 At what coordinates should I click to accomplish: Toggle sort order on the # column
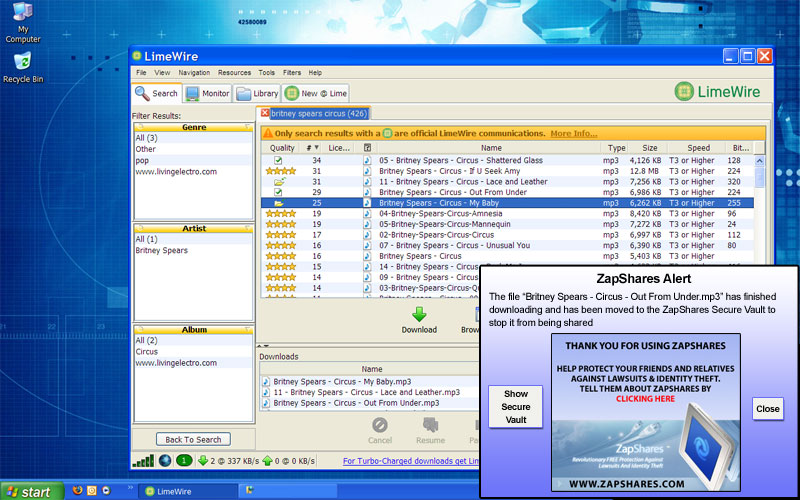pyautogui.click(x=312, y=148)
